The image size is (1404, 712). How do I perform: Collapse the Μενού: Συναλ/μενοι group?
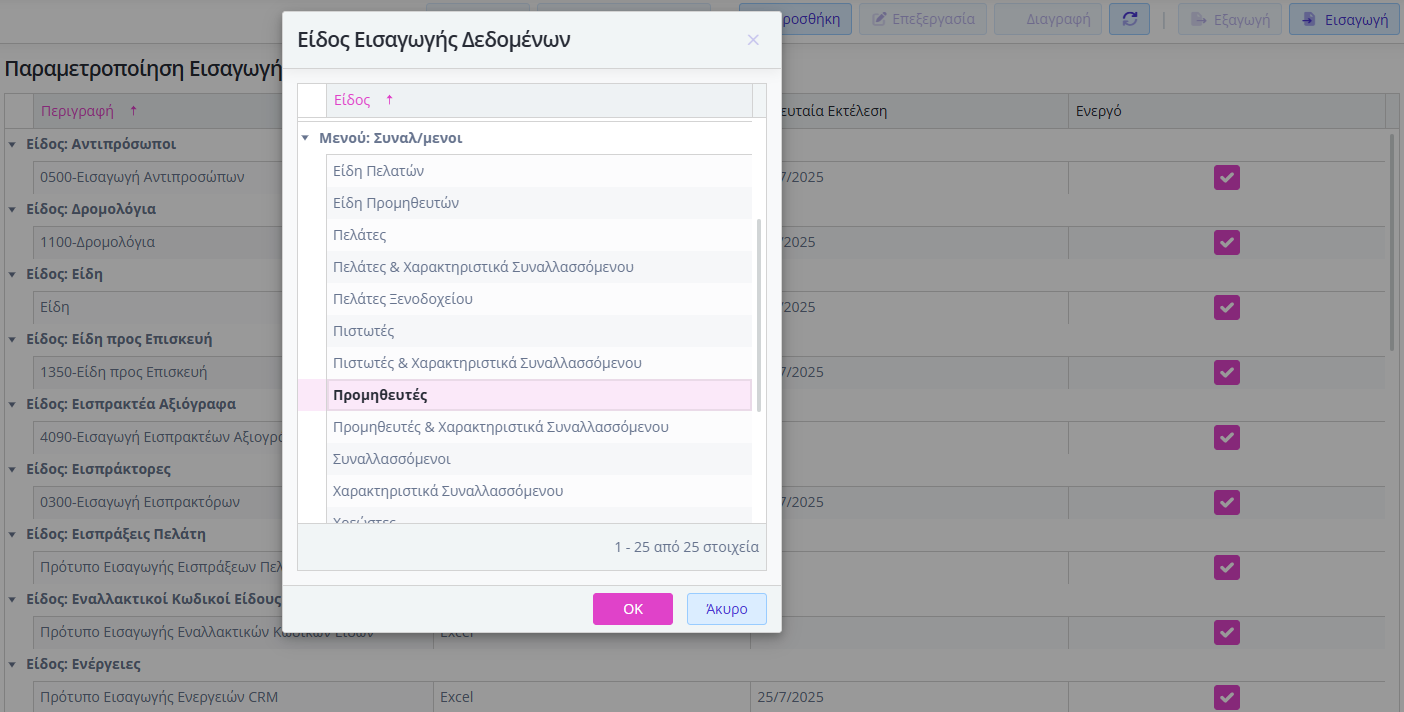point(305,138)
